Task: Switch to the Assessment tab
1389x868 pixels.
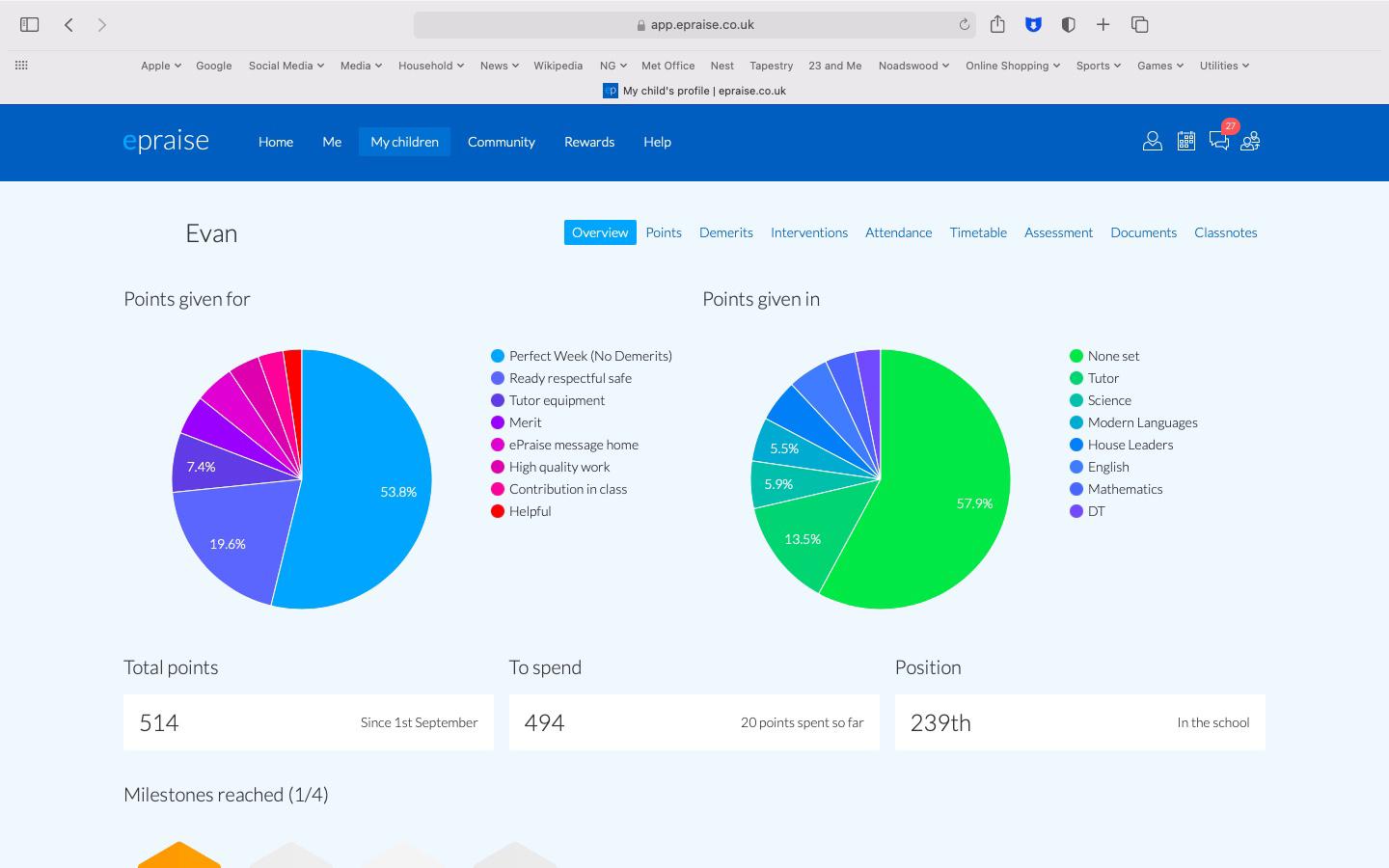Action: [1058, 232]
